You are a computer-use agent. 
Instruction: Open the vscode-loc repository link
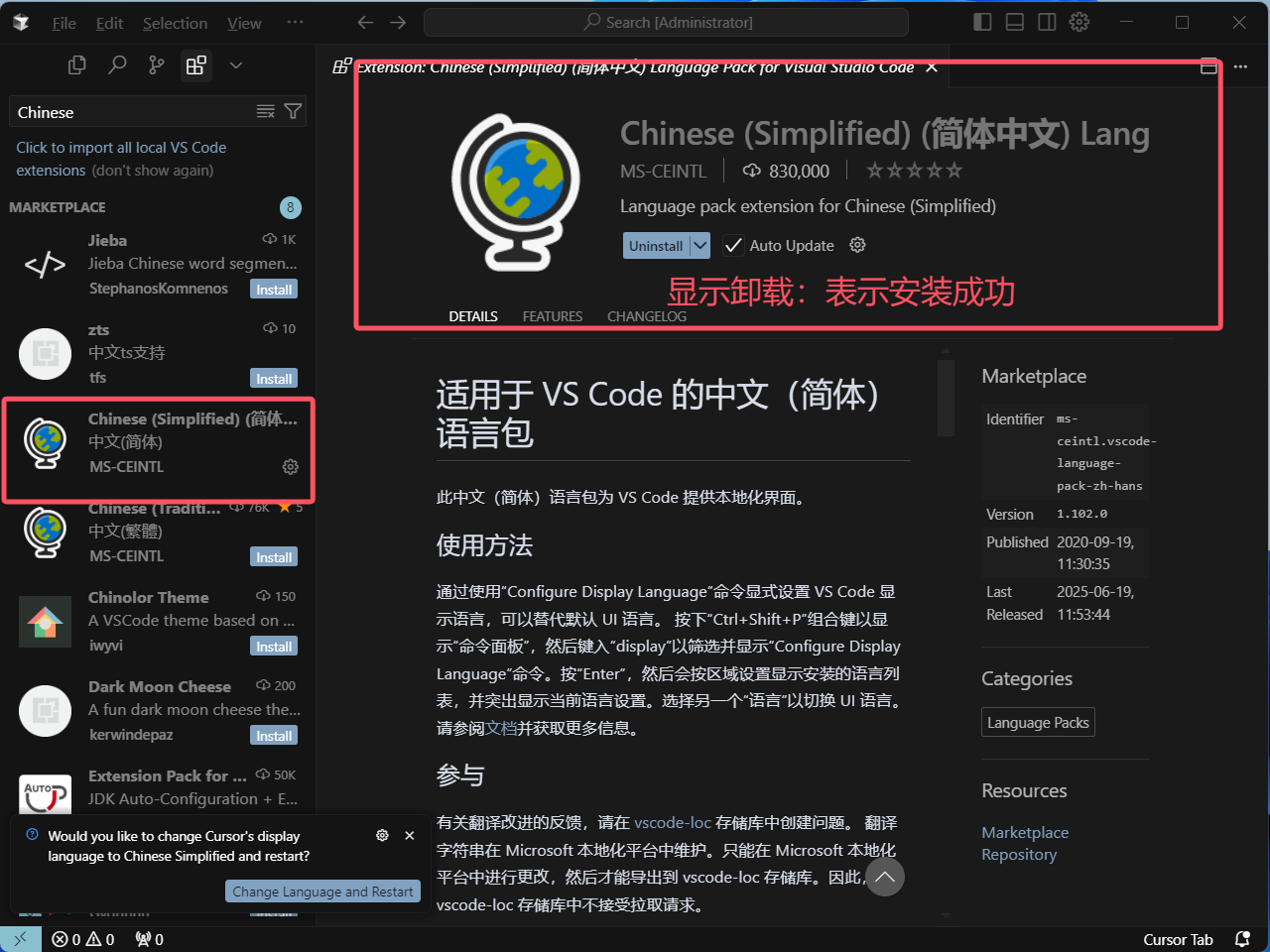click(x=673, y=822)
